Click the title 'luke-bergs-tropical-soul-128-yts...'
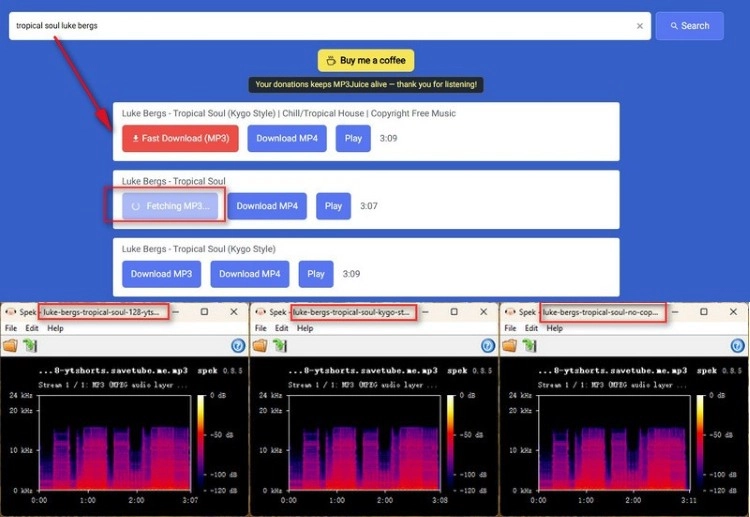 [x=101, y=312]
